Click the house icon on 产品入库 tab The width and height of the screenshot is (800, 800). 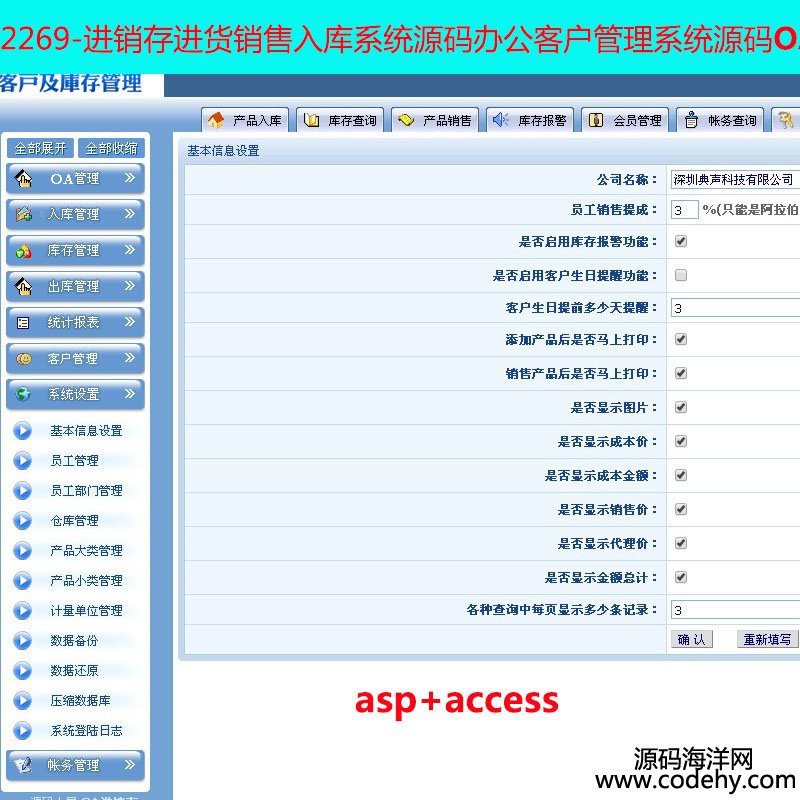216,120
